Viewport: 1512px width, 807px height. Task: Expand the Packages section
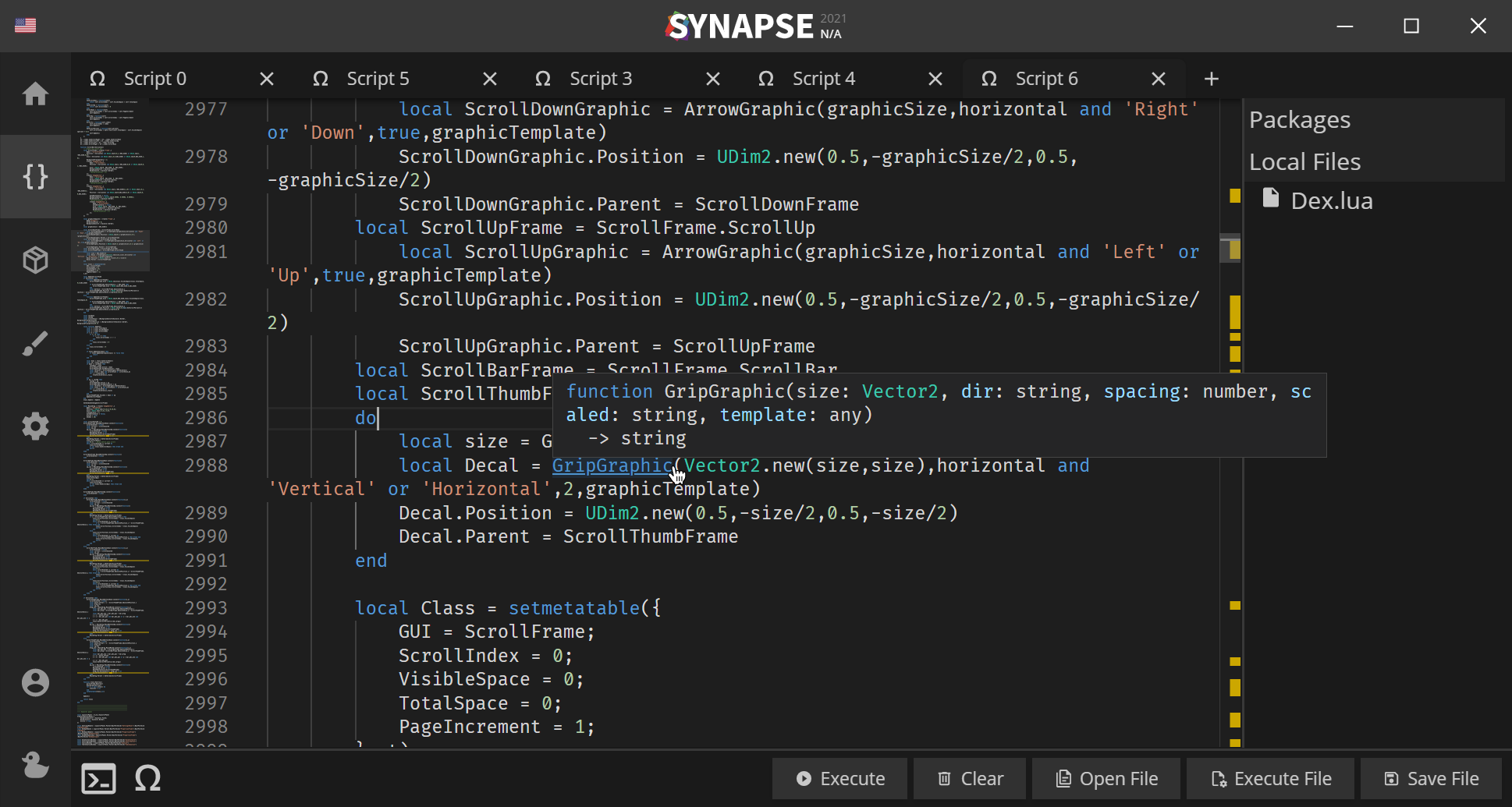(x=1300, y=120)
